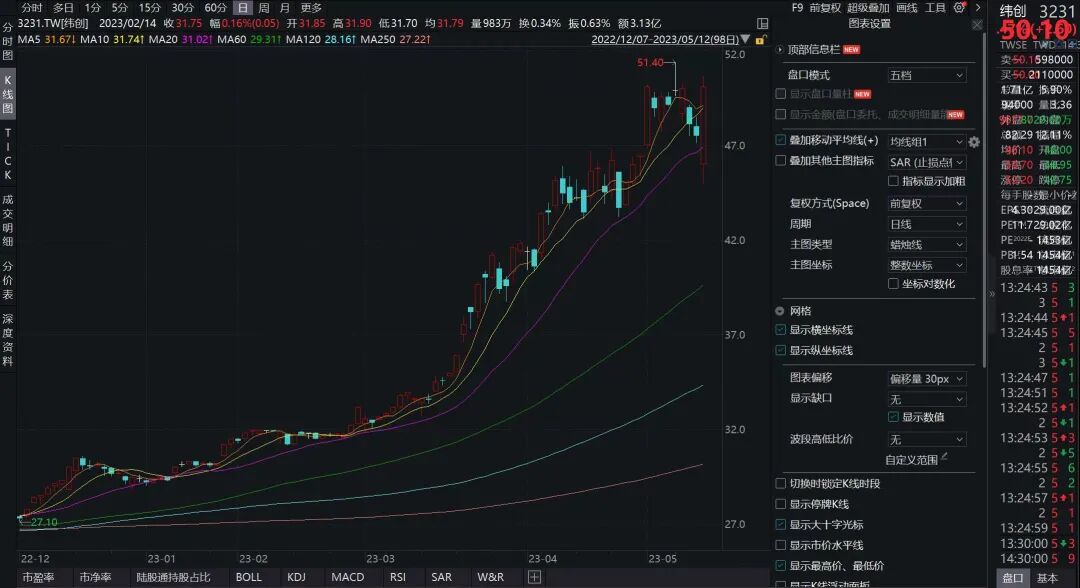Enable 指标显示加粗 checkbox
Viewport: 1080px width, 588px height.
[x=893, y=181]
